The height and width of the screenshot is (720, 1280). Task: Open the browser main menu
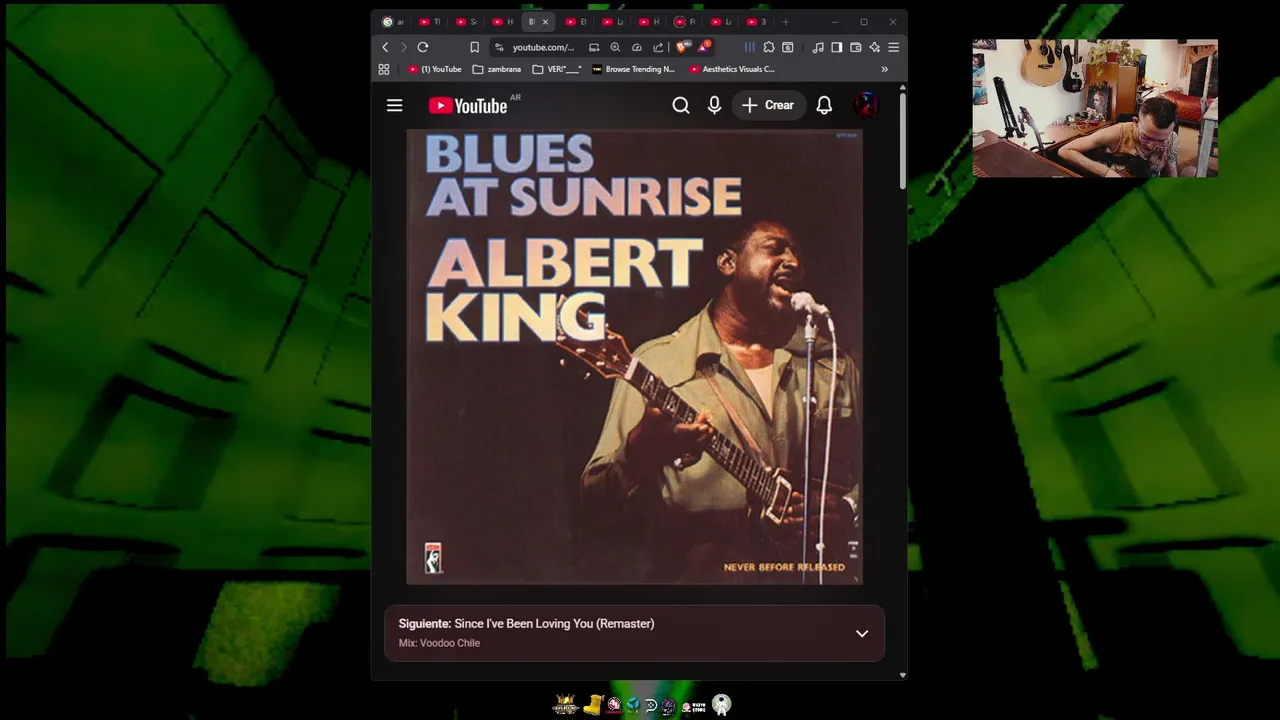[x=894, y=47]
